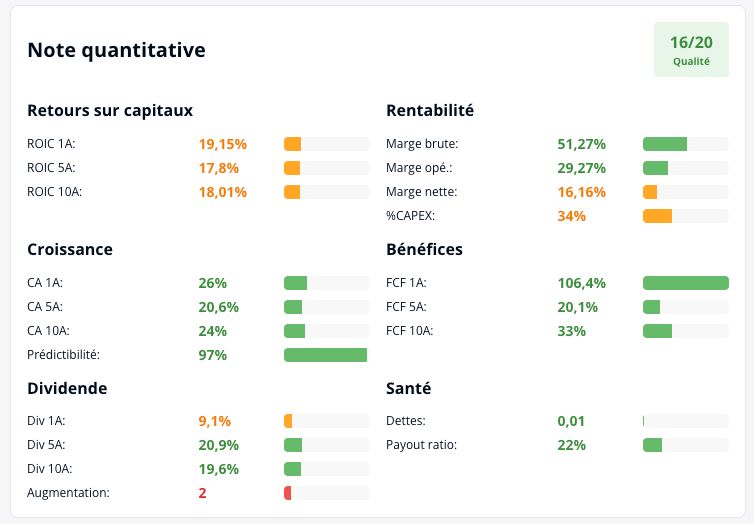
Task: Click the Marge nette 16,16% value
Action: pos(581,192)
